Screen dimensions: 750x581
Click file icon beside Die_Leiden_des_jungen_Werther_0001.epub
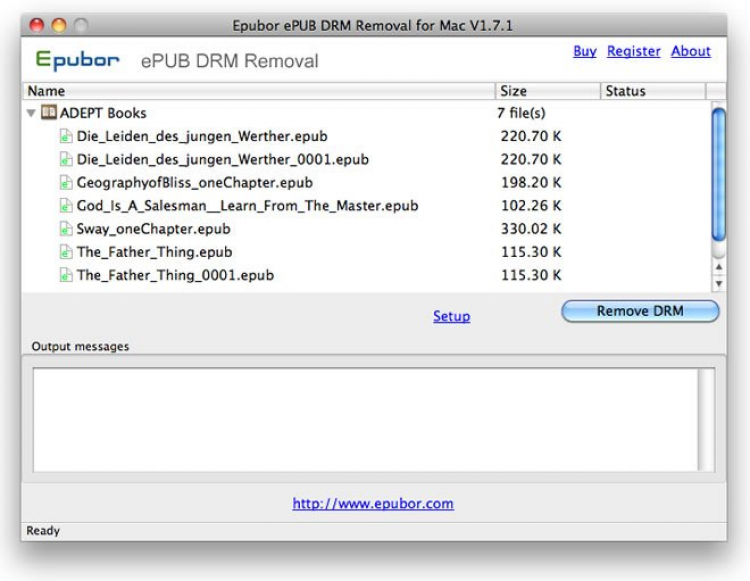point(67,159)
